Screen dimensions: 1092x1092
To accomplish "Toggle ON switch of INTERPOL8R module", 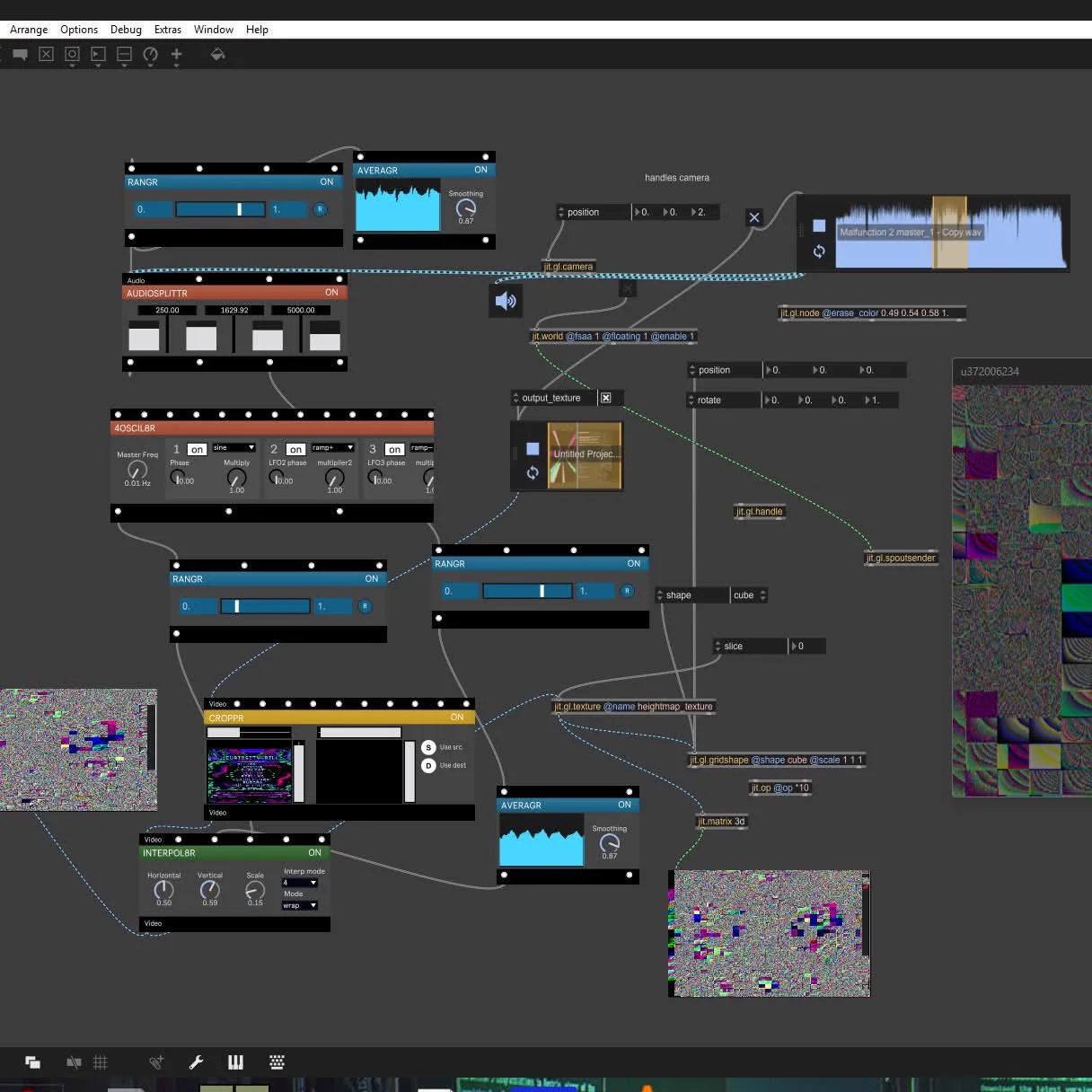I will pos(314,853).
